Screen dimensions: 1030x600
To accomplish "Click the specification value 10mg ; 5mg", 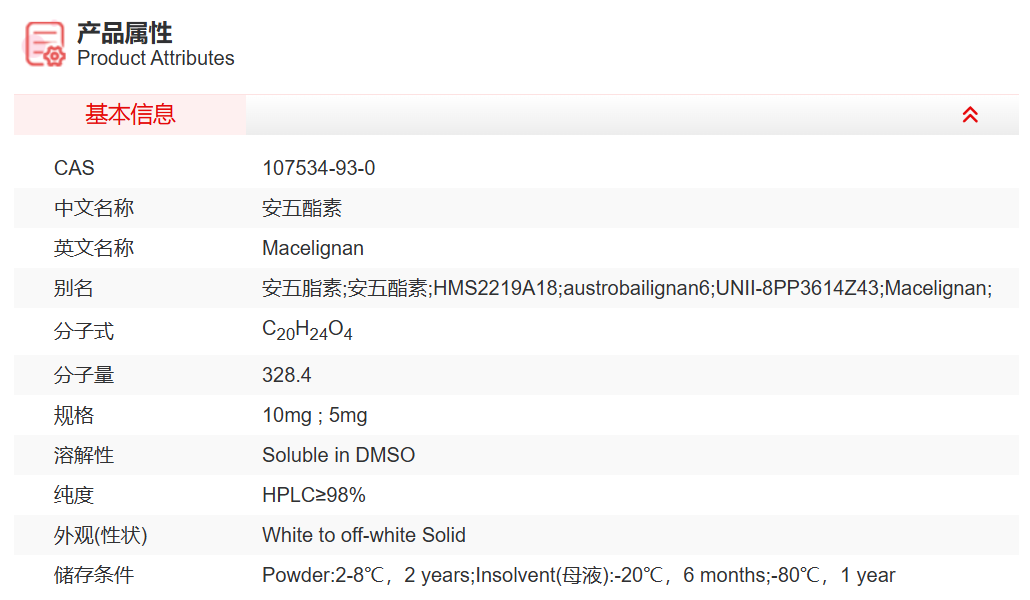I will click(x=314, y=415).
